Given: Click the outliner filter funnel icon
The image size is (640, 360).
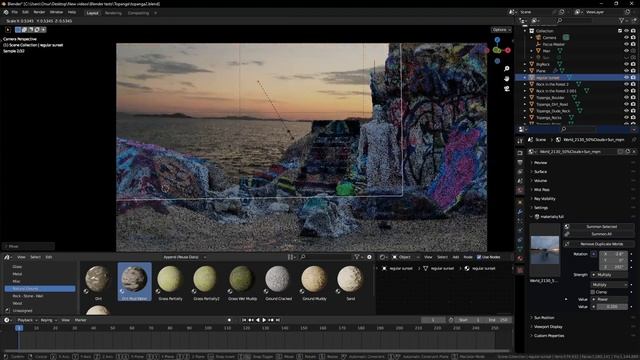Looking at the screenshot, I should coord(621,20).
